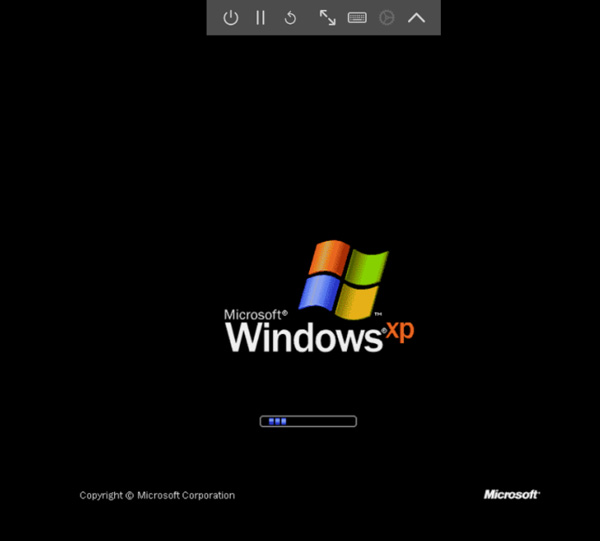Screen dimensions: 600x541
Task: Click the "Windows" logo text
Action: click(304, 337)
